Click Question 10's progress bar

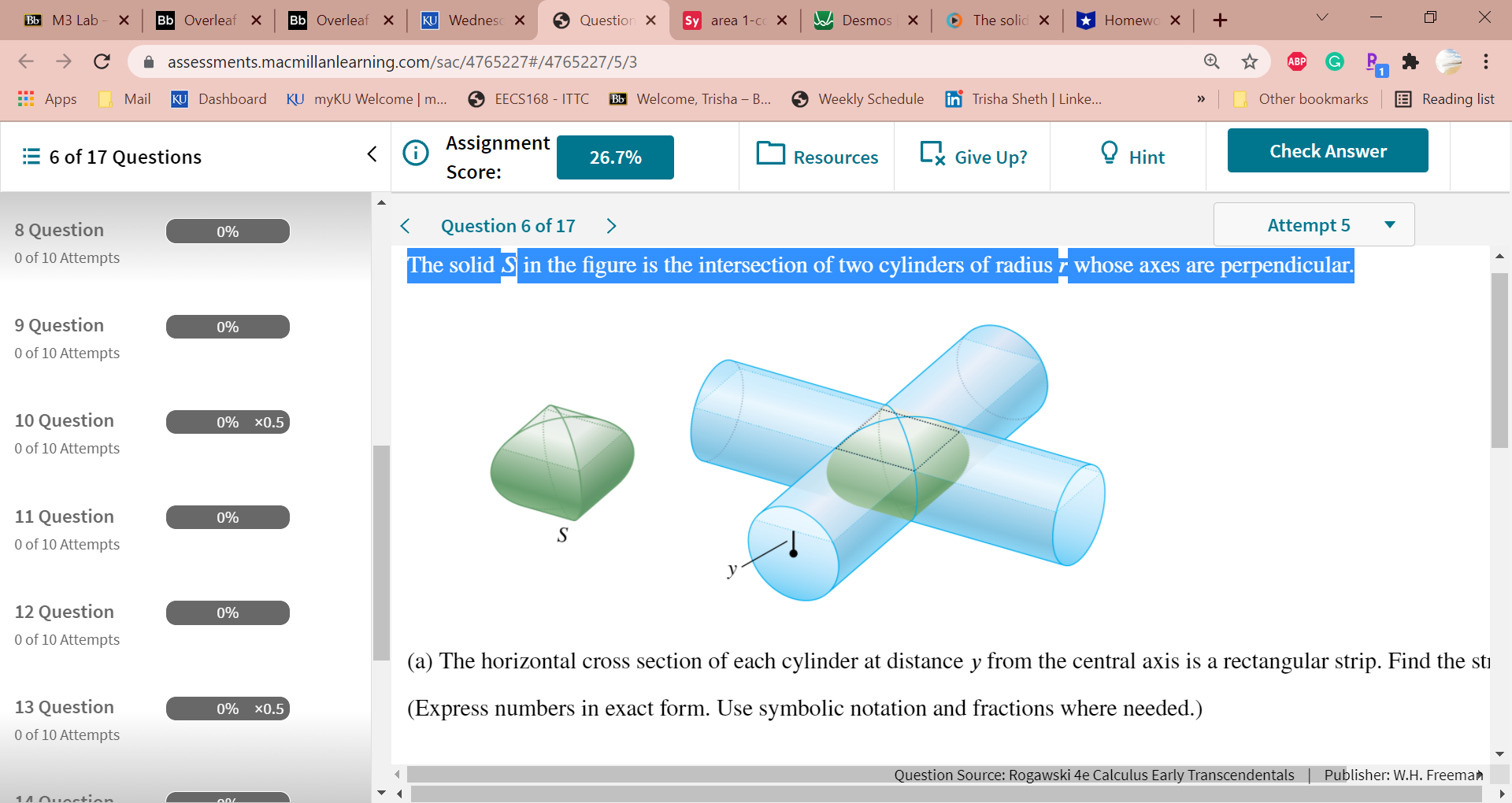click(227, 422)
